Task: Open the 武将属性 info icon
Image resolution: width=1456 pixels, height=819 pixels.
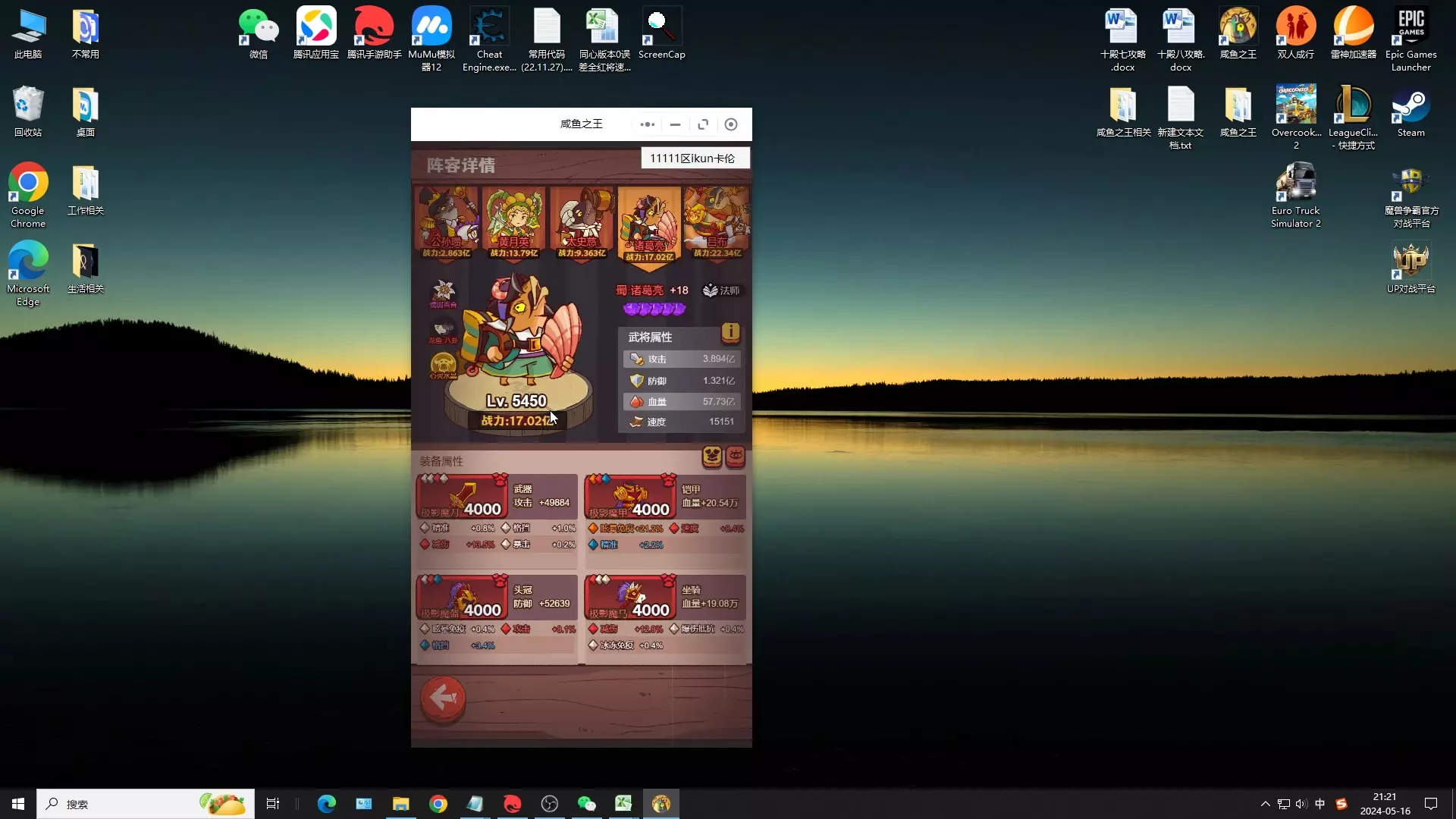Action: (730, 332)
